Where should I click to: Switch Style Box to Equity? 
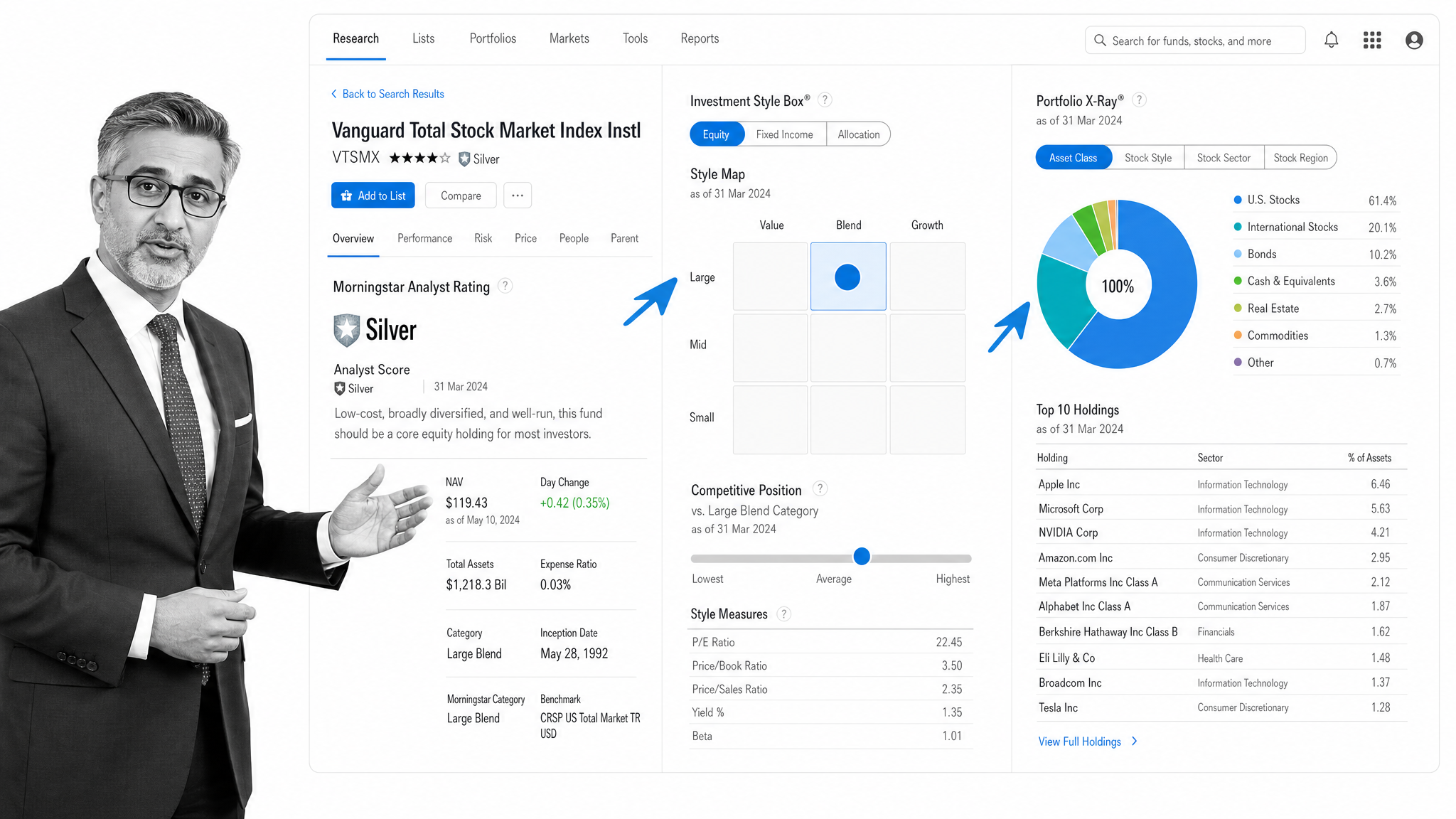point(717,134)
